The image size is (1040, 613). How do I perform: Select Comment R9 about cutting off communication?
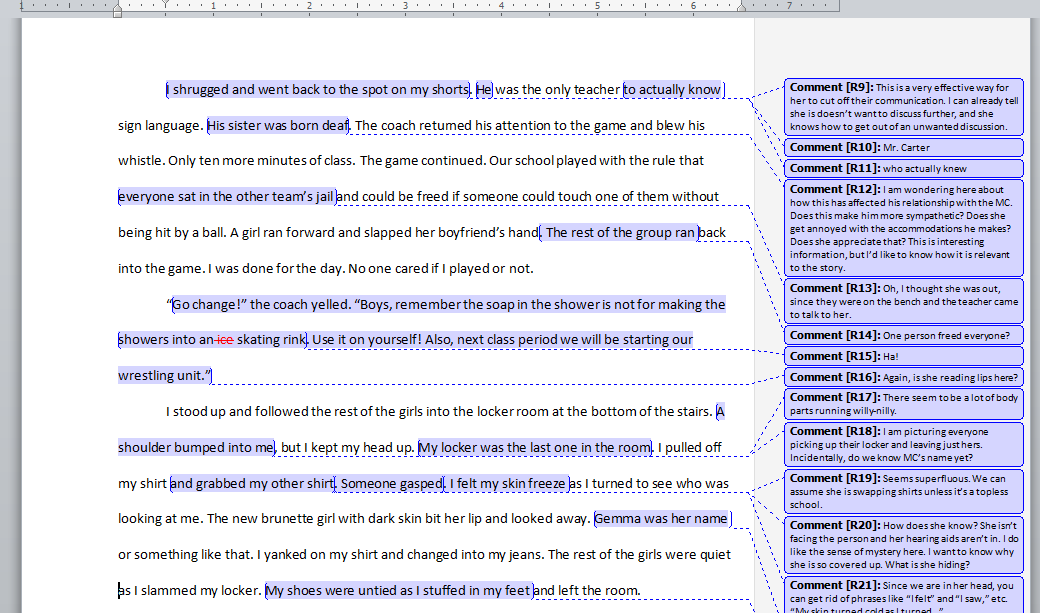[903, 107]
